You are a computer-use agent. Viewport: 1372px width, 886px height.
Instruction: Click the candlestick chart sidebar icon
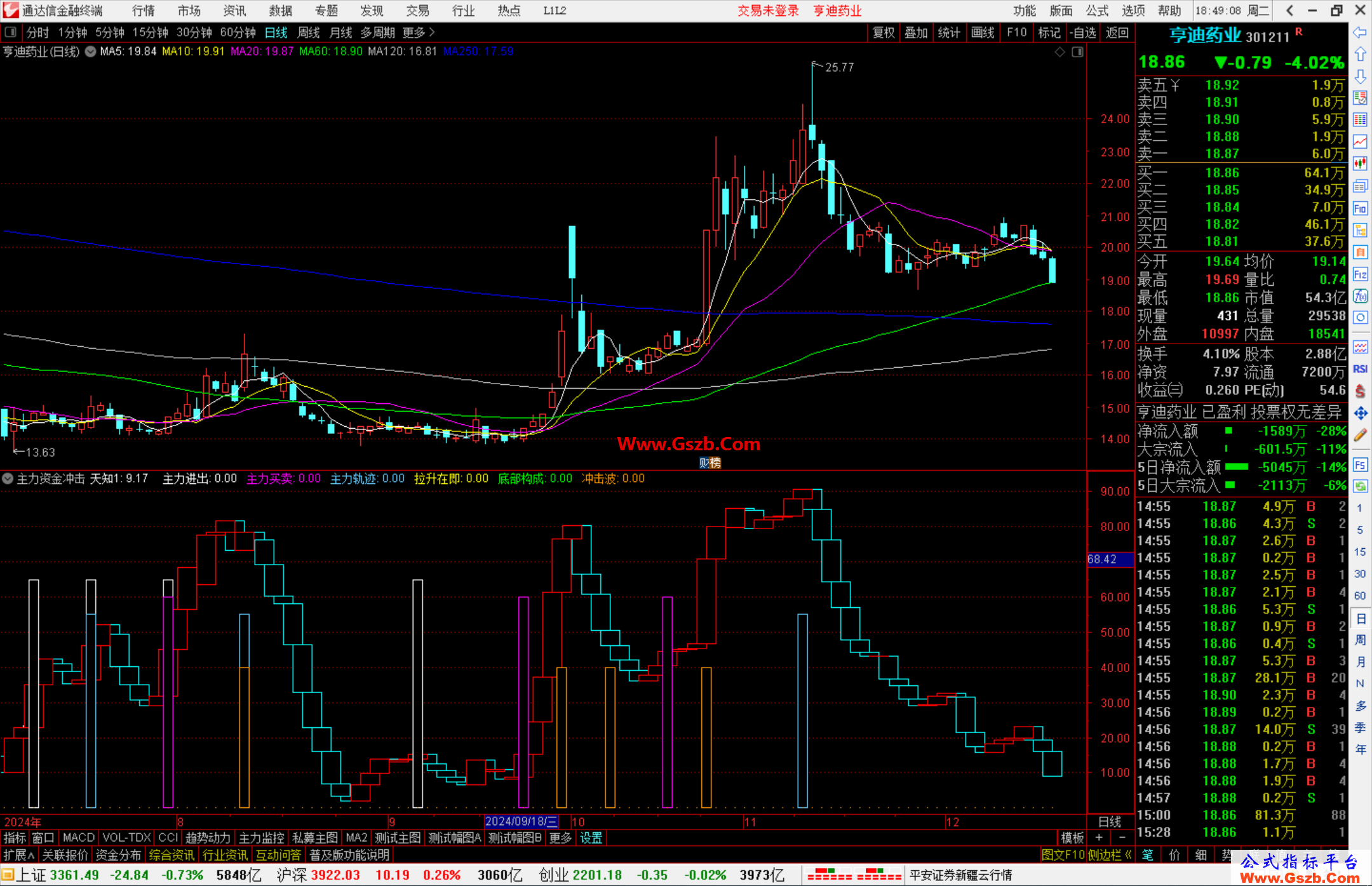tap(1360, 164)
